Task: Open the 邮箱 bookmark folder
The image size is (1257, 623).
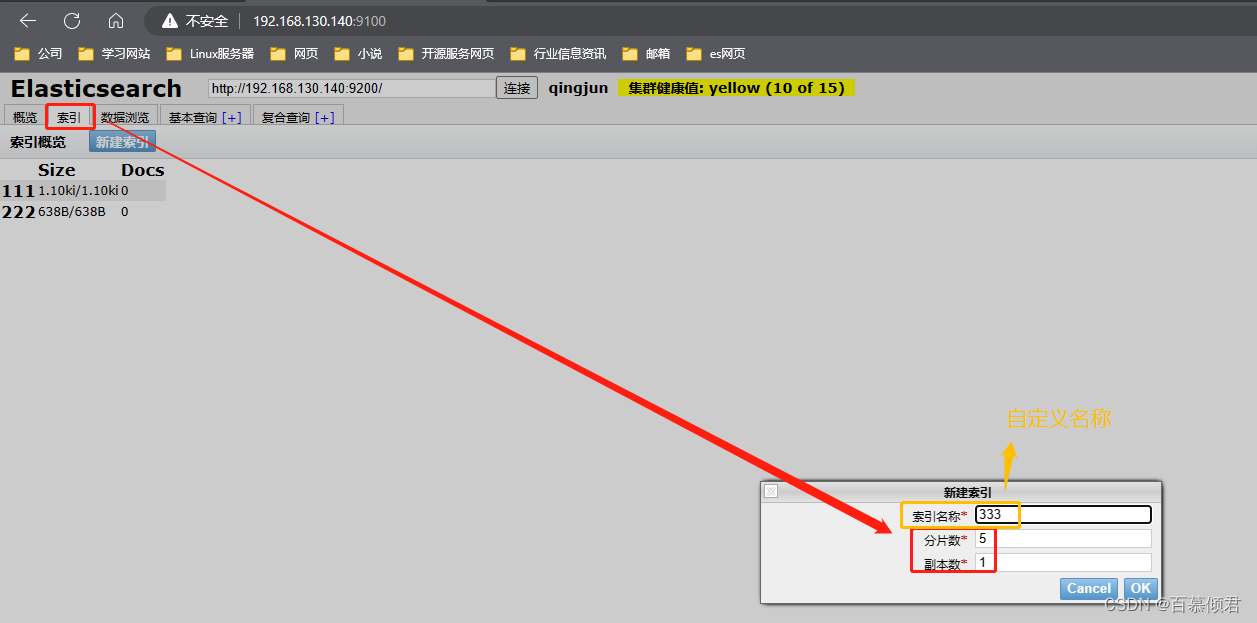Action: coord(646,54)
